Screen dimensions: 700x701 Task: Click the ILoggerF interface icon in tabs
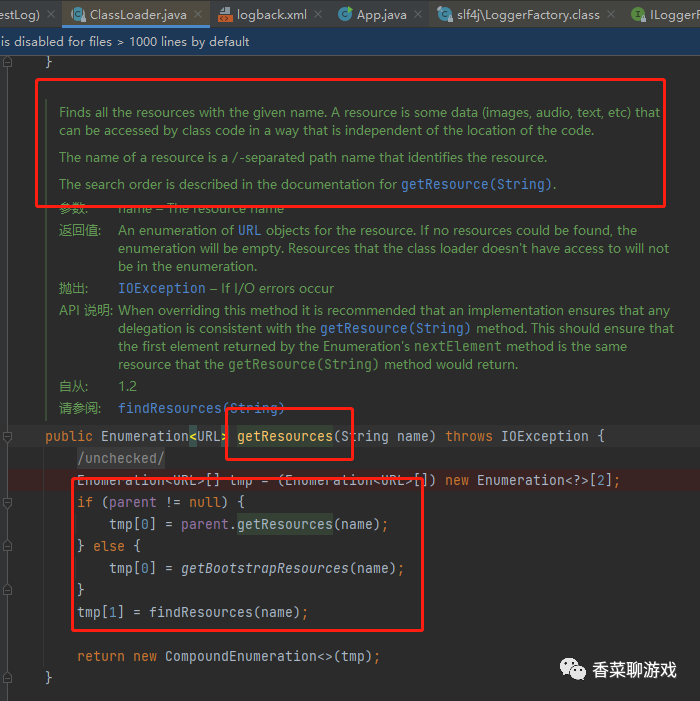tap(638, 15)
